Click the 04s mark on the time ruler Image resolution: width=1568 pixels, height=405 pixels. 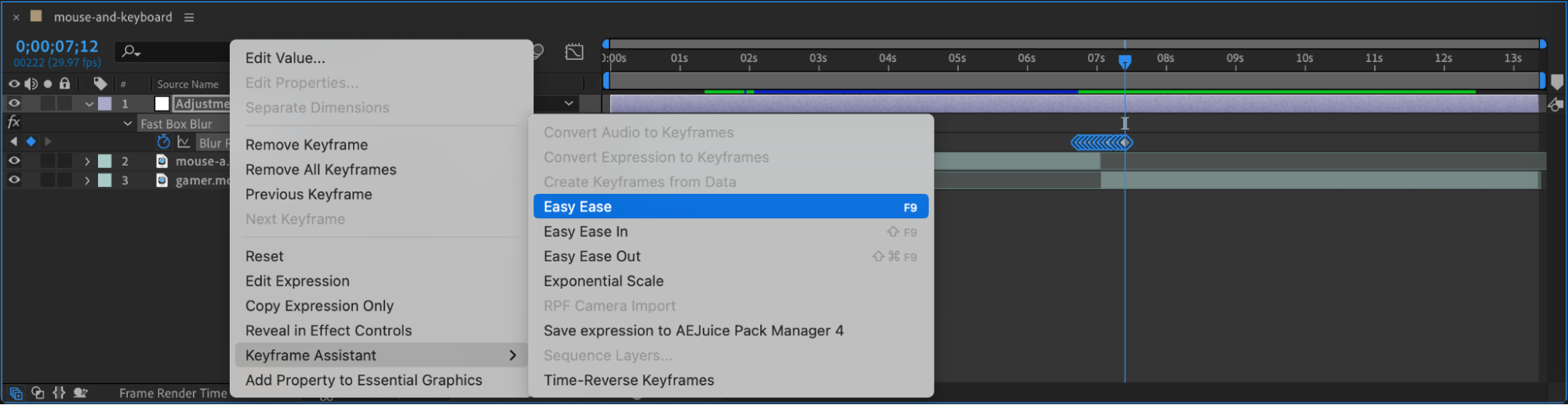point(887,59)
